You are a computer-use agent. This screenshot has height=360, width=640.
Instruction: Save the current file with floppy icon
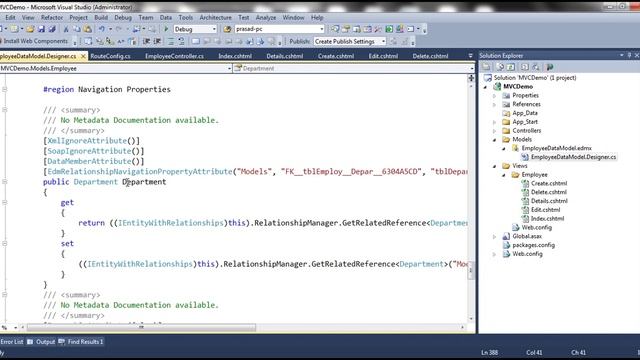pyautogui.click(x=41, y=29)
